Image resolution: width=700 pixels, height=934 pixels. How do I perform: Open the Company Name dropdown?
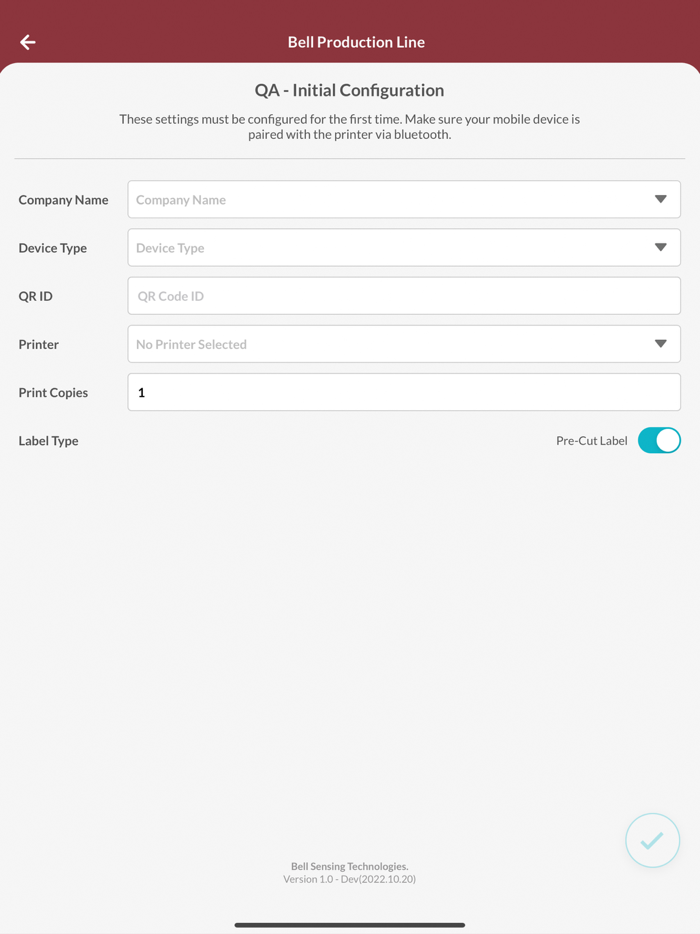[403, 199]
